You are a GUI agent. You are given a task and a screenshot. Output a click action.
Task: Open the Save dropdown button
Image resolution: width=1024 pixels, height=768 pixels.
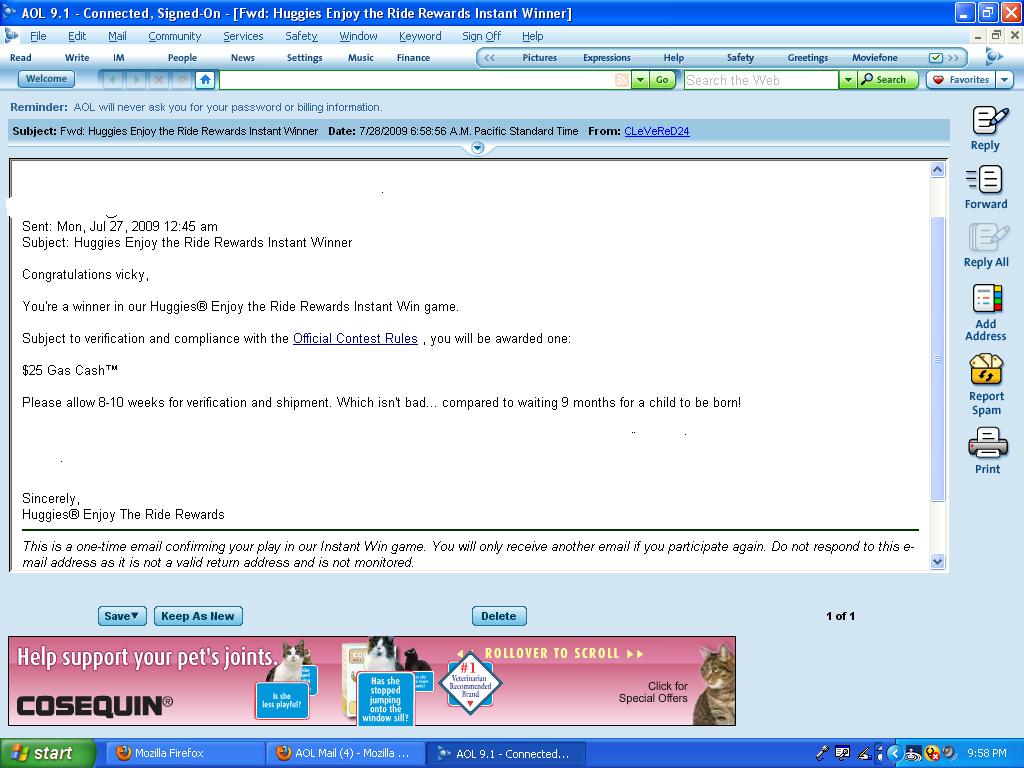(x=122, y=616)
